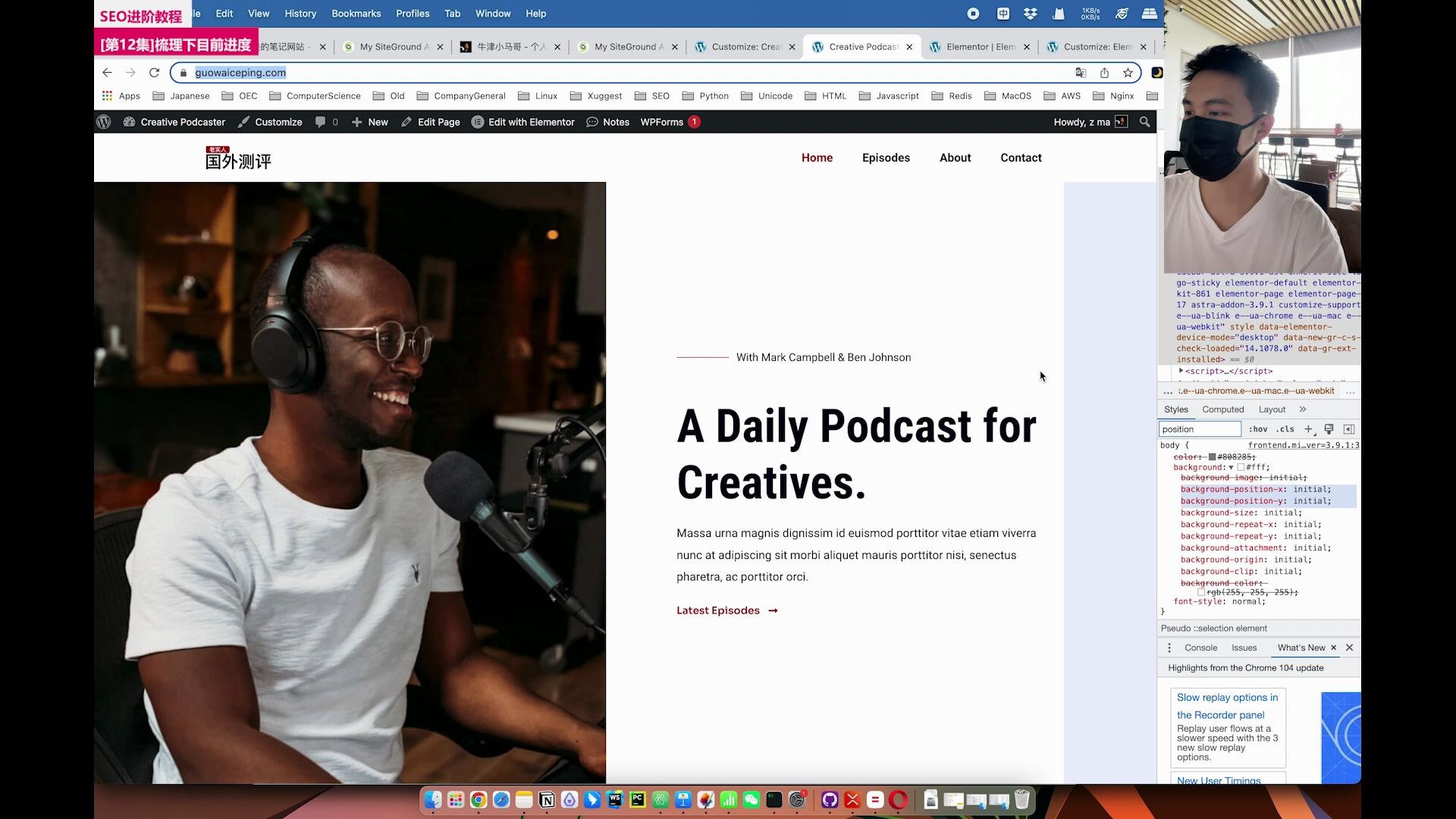The image size is (1456, 819).
Task: Open the WordPress logo menu in admin bar
Action: tap(104, 122)
